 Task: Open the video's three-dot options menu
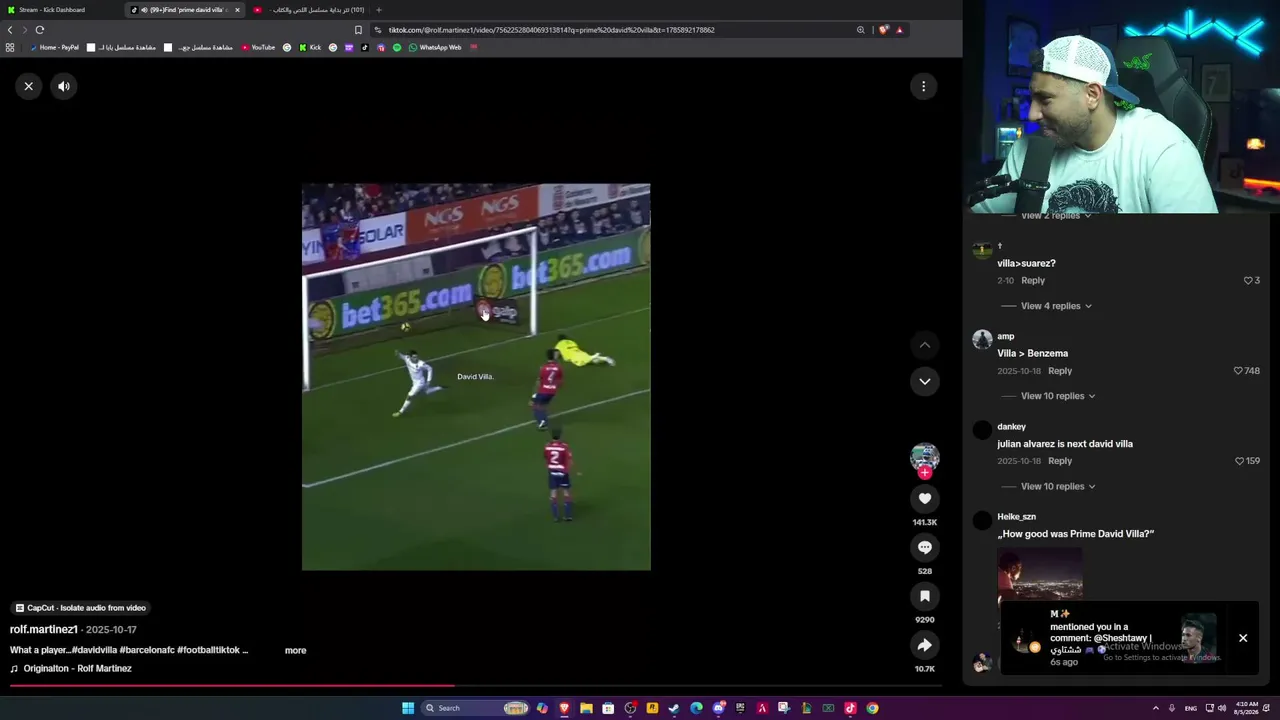pos(923,86)
